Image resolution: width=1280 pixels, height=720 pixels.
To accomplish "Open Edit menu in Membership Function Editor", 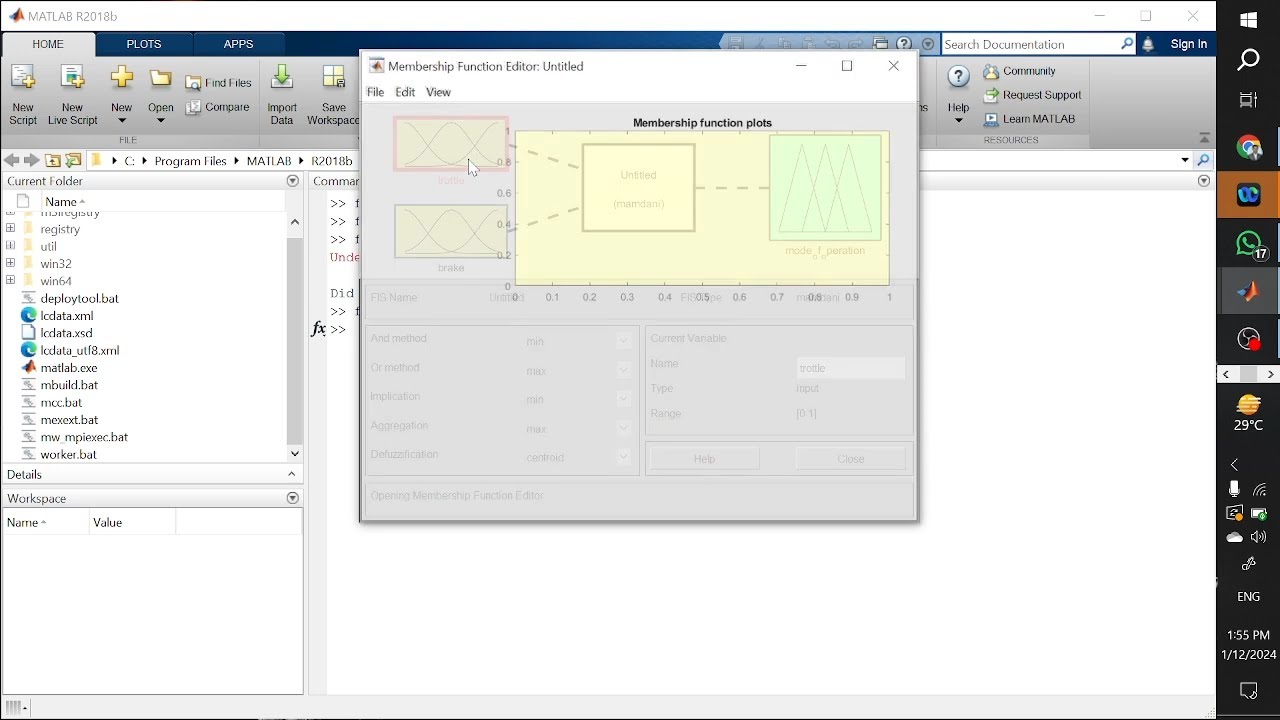I will coord(405,92).
